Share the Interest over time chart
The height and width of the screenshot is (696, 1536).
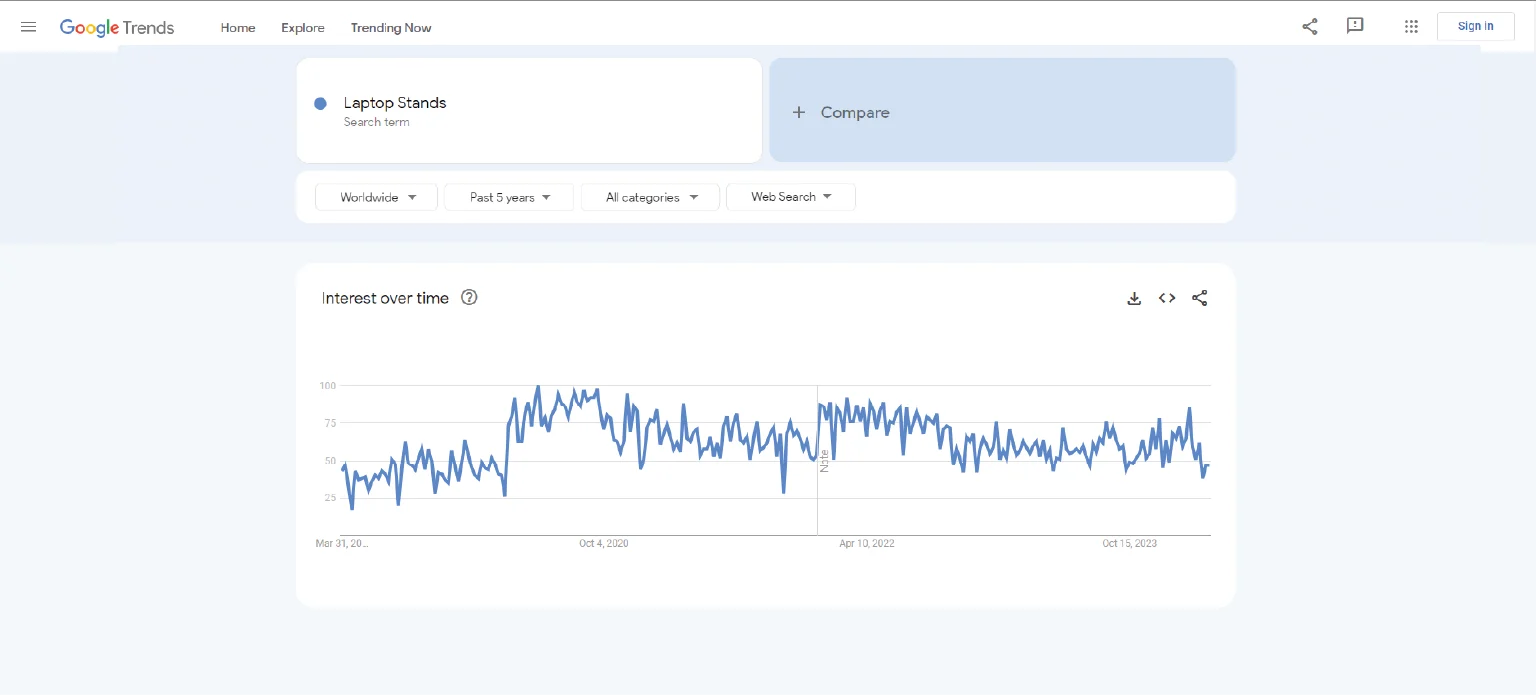1200,298
